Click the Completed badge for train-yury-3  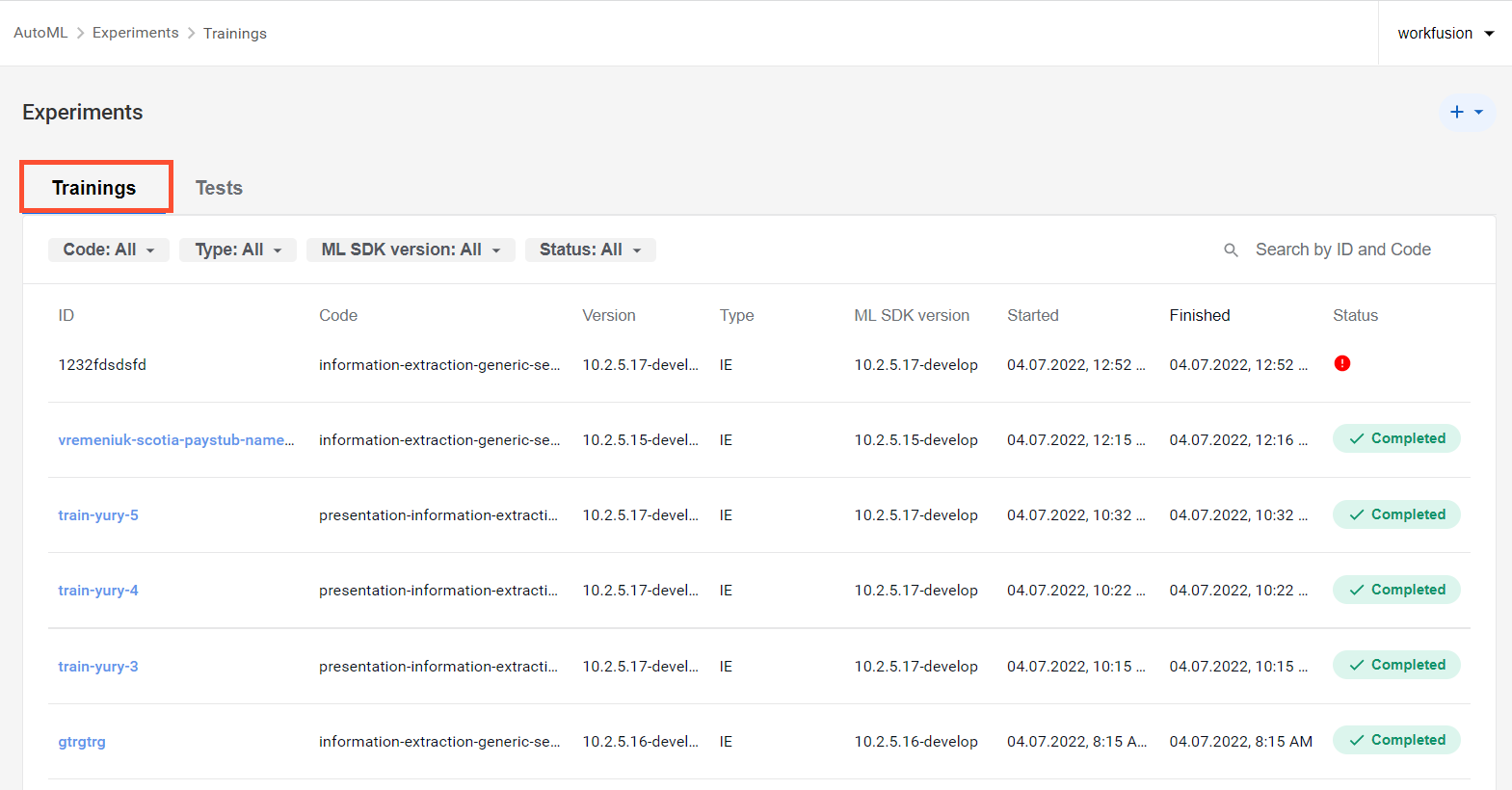click(1396, 665)
